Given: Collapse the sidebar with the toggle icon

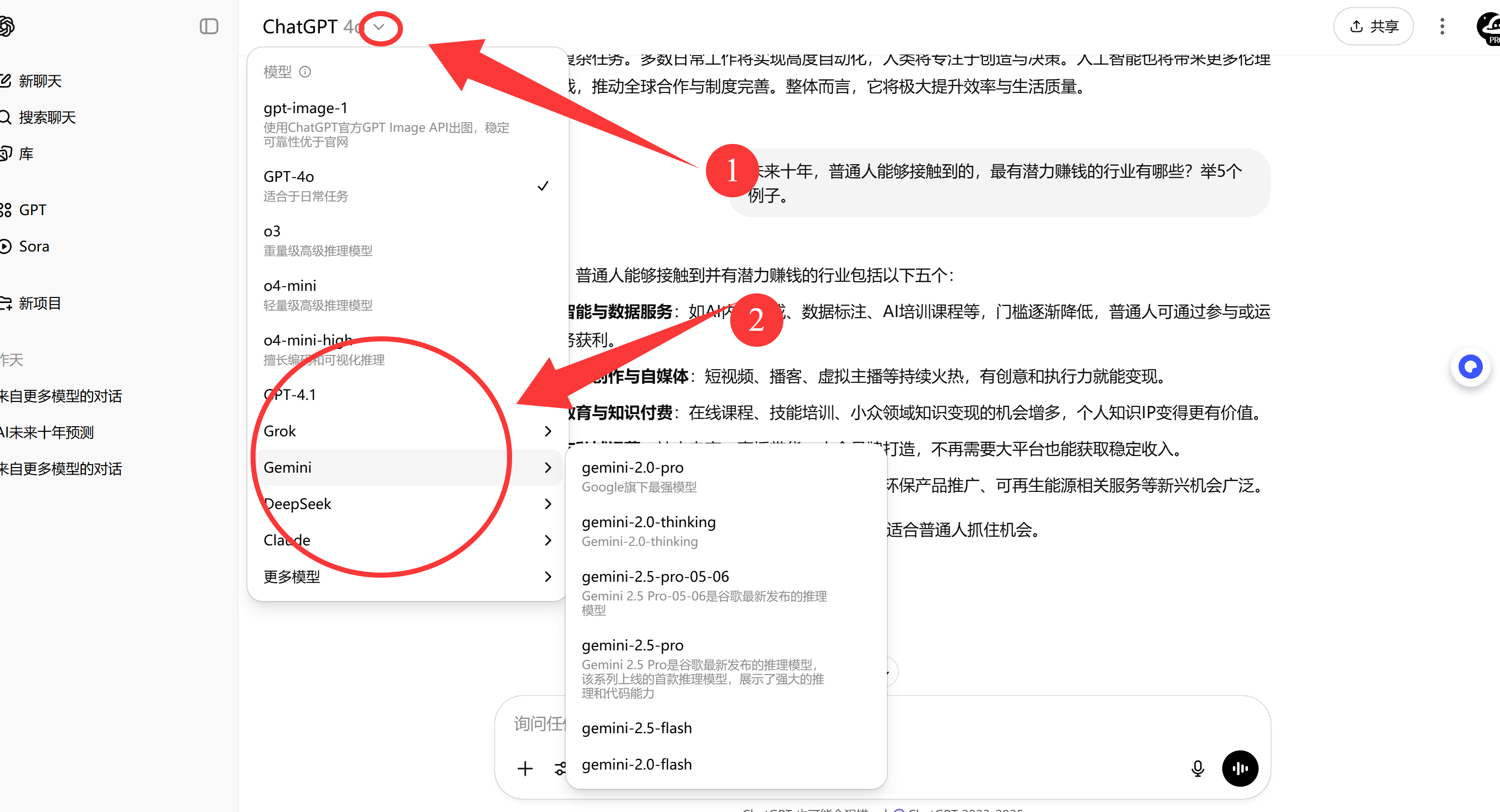Looking at the screenshot, I should (x=209, y=26).
